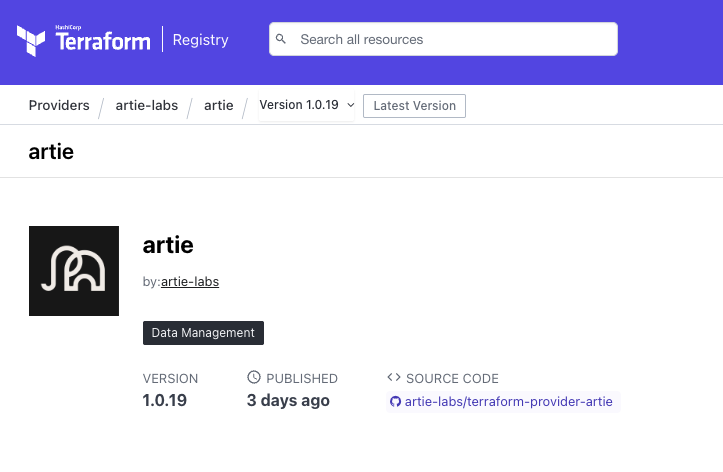
Task: Open the artie-labs/terraform-provider-artie source link
Action: (x=509, y=401)
